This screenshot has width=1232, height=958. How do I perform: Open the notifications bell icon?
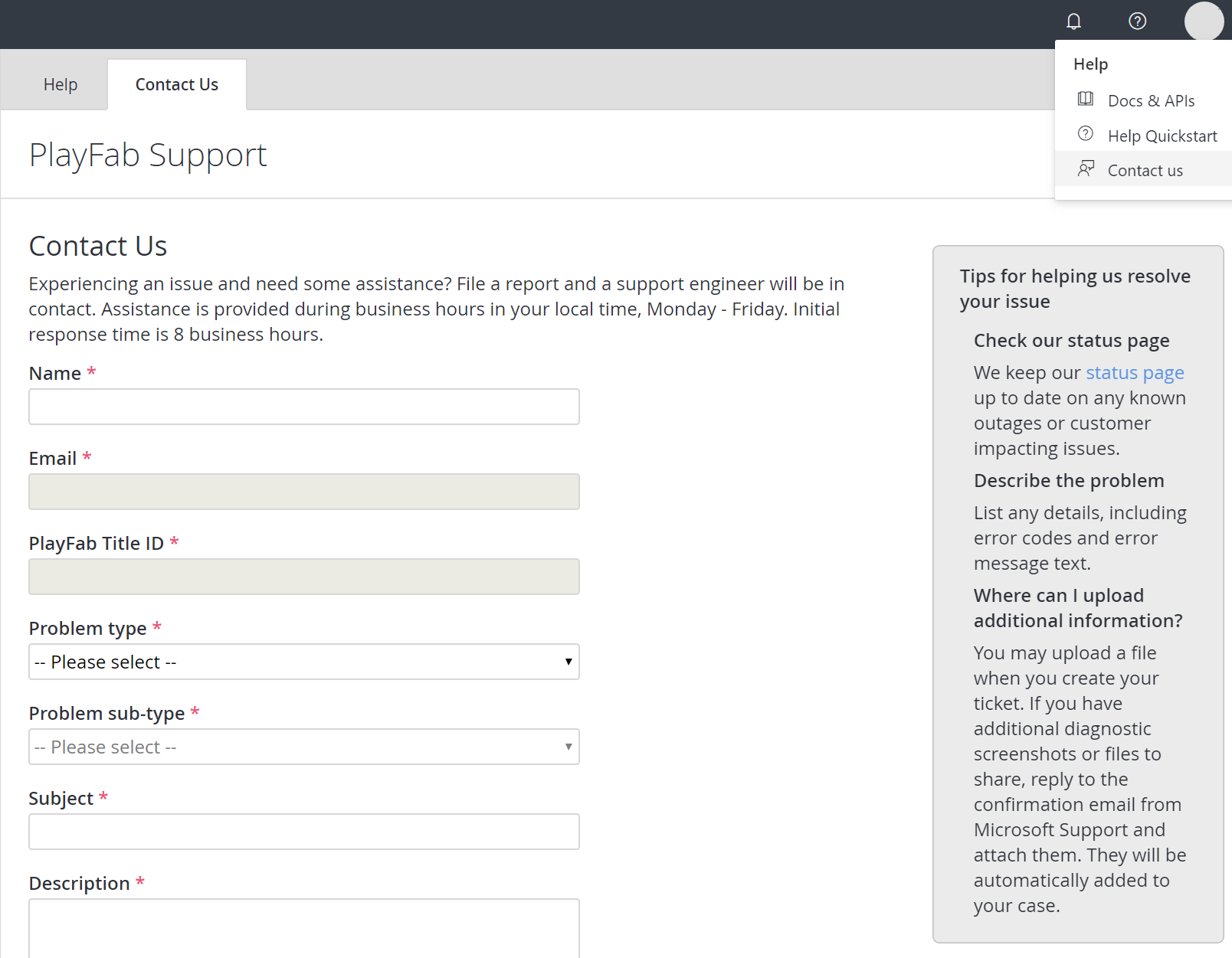1074,21
